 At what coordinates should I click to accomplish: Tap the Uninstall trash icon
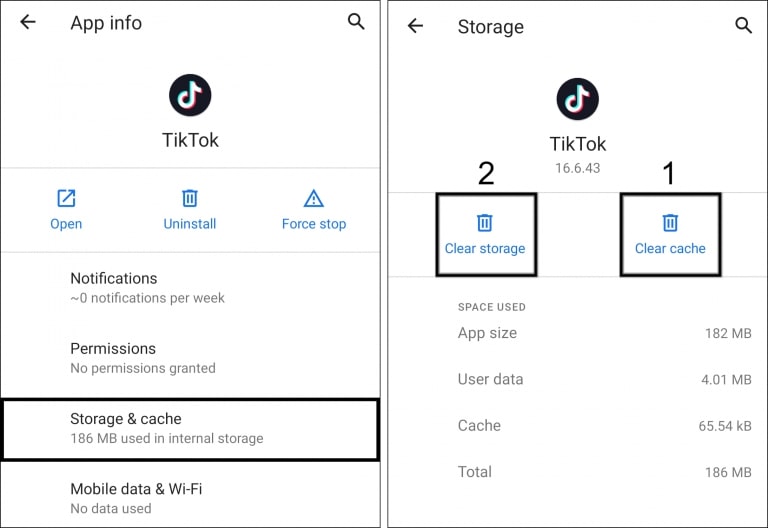point(190,198)
